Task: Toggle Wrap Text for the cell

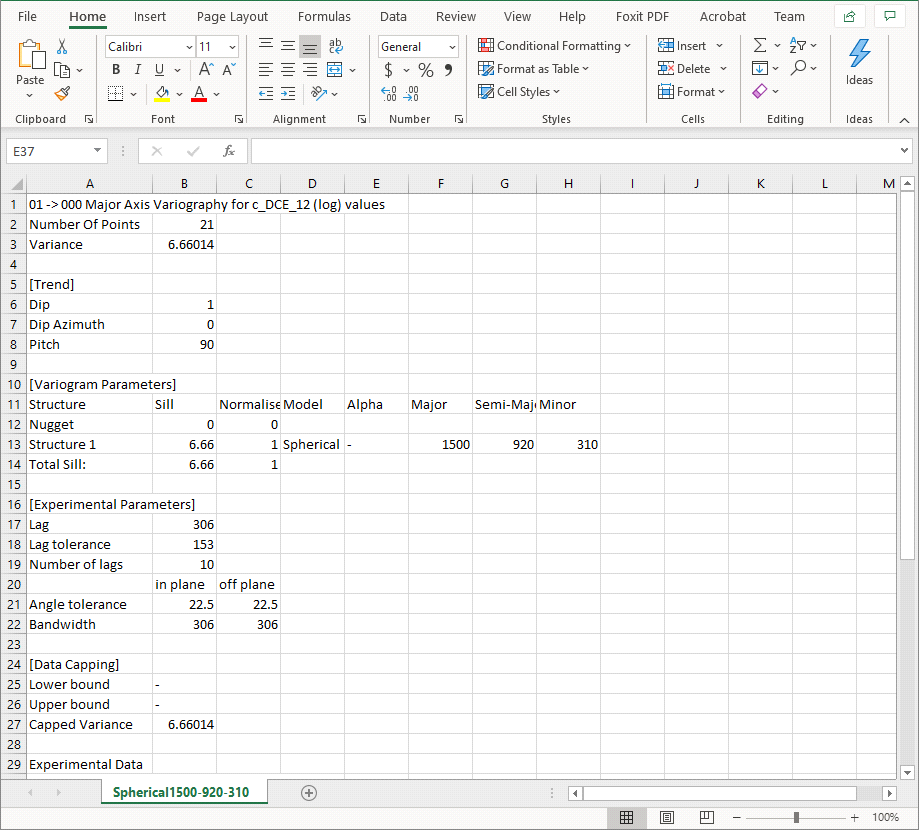Action: 335,46
